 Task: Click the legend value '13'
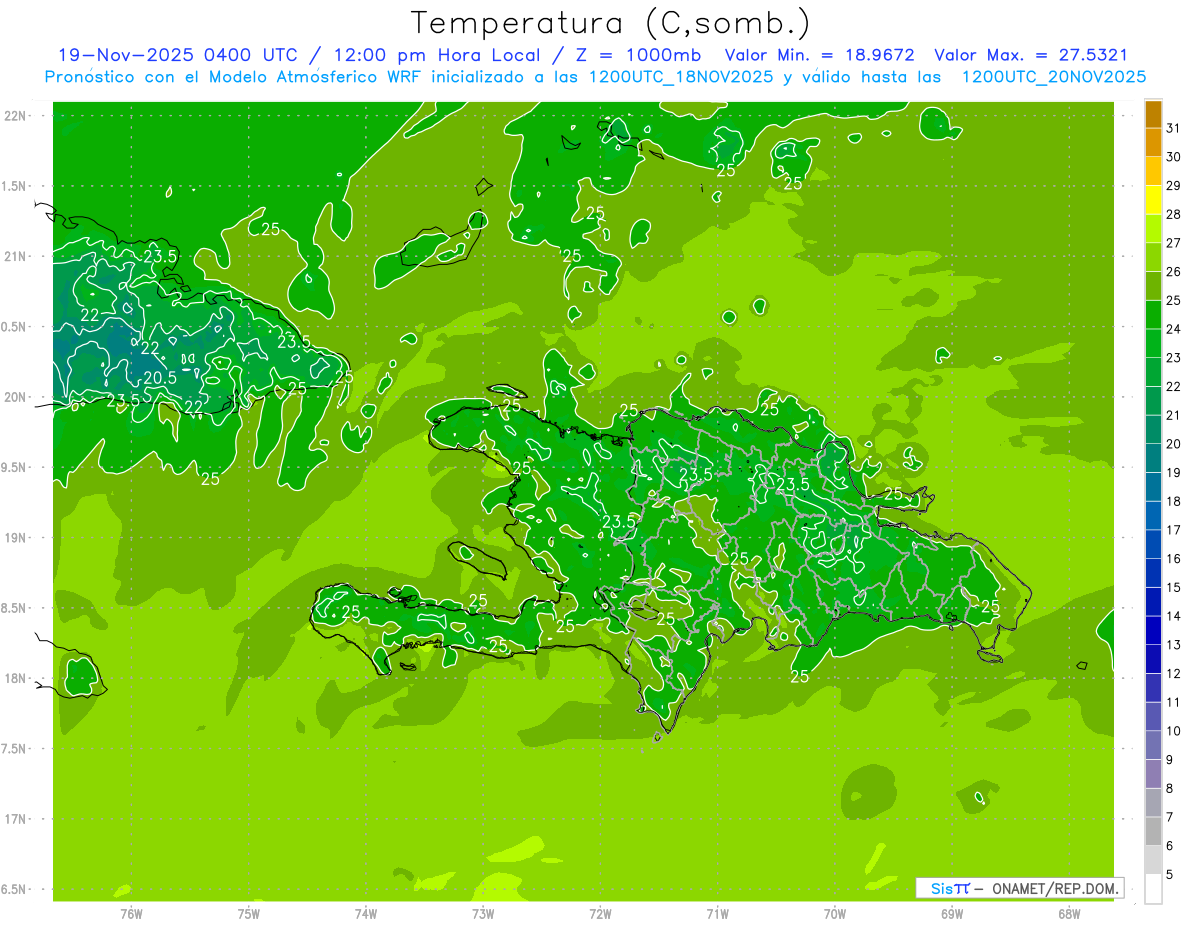pyautogui.click(x=1173, y=644)
